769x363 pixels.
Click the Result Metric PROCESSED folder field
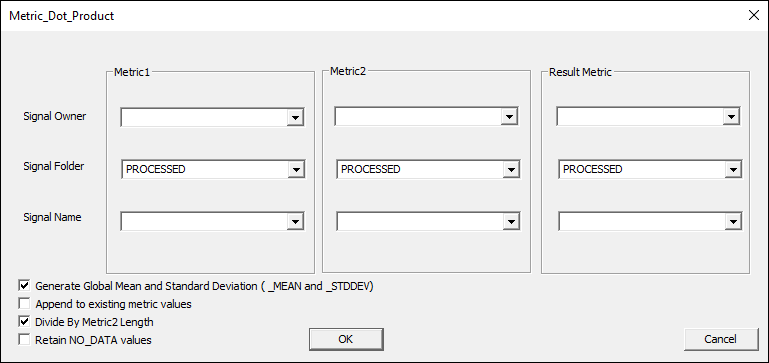pos(641,170)
